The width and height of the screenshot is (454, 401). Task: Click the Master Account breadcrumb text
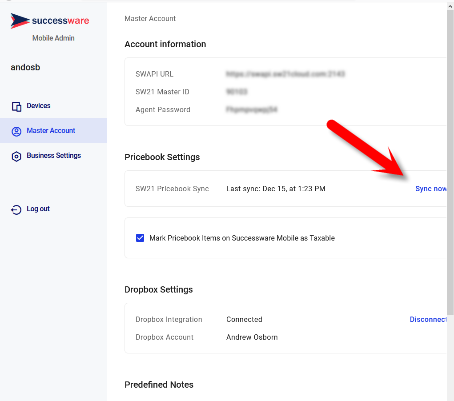pyautogui.click(x=150, y=19)
